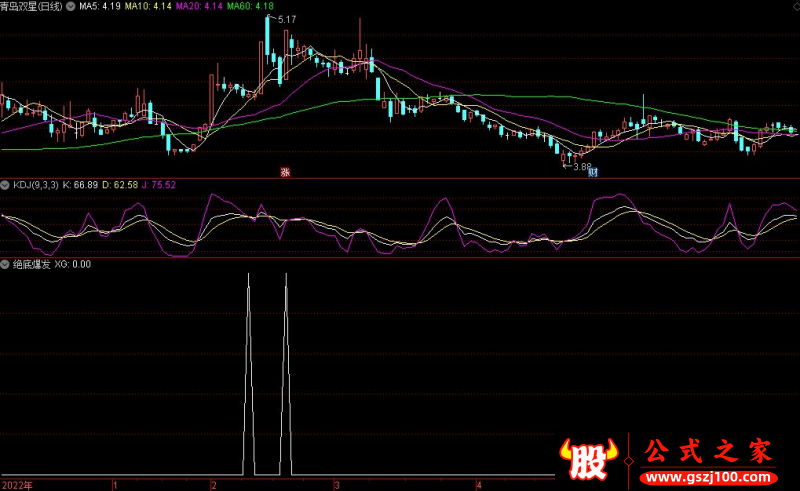The image size is (800, 491).
Task: Click the KDJ(9,3,3) indicator name
Action: click(x=35, y=185)
